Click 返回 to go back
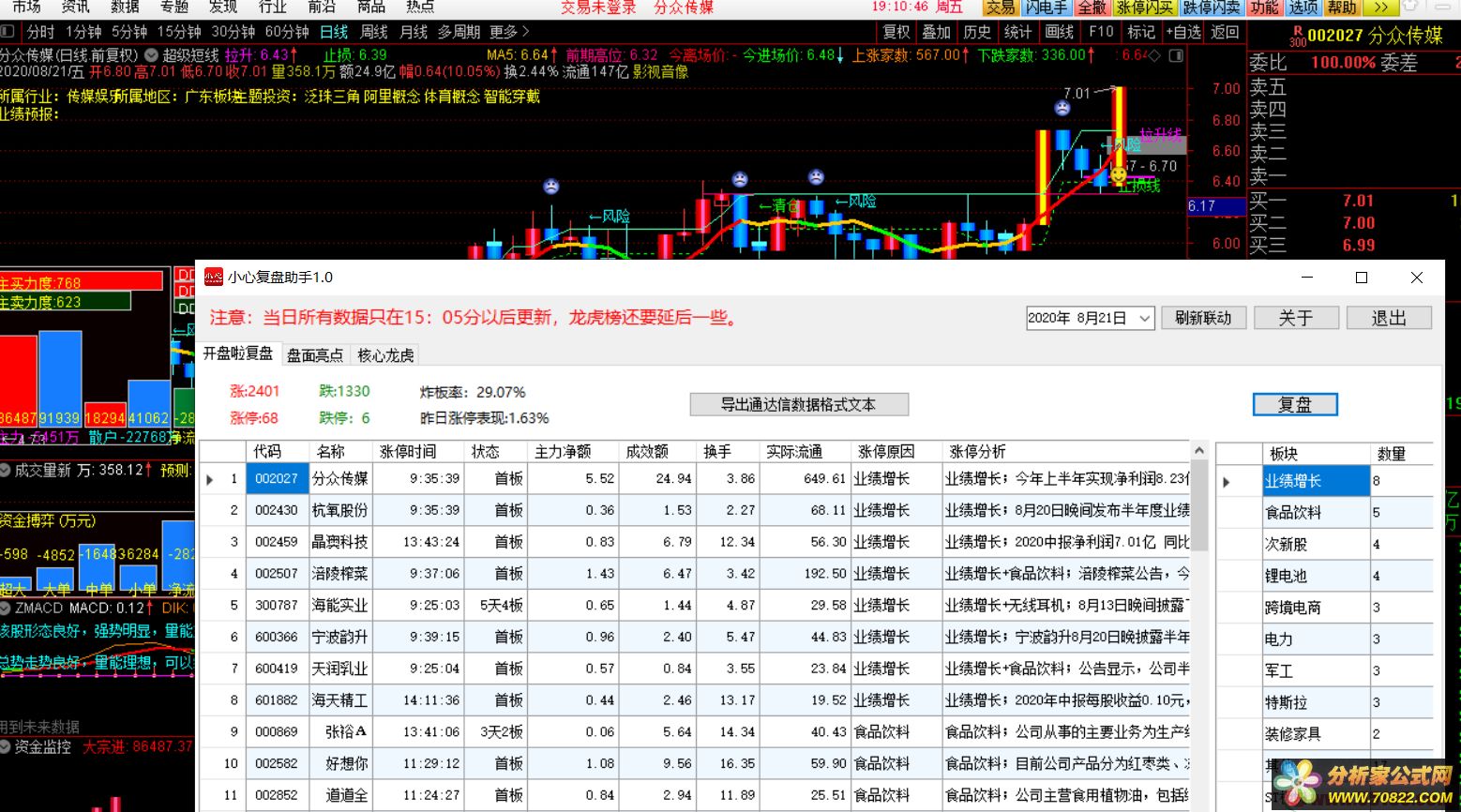This screenshot has height=812, width=1461. click(x=1225, y=32)
